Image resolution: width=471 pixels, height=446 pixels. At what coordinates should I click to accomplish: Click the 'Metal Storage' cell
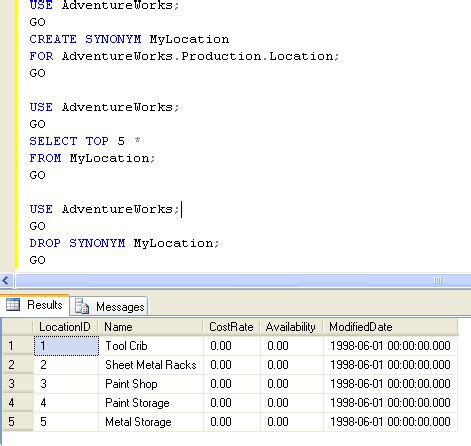click(x=151, y=422)
